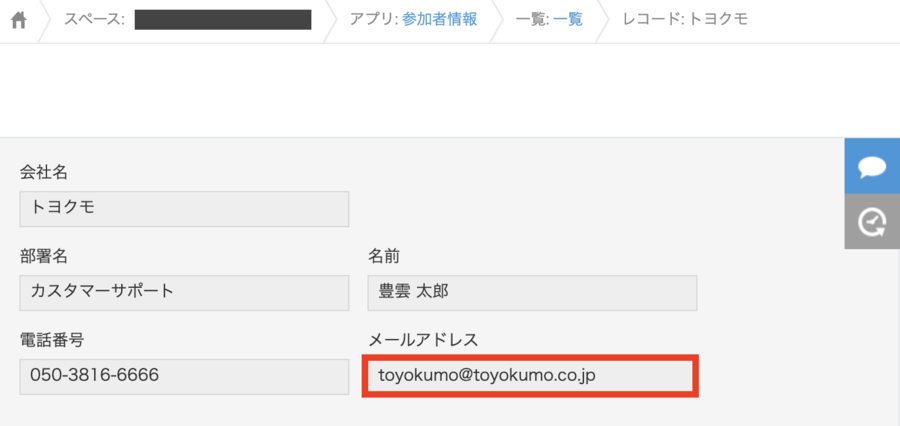Select the 部署名 field label
The width and height of the screenshot is (900, 426).
click(x=44, y=256)
